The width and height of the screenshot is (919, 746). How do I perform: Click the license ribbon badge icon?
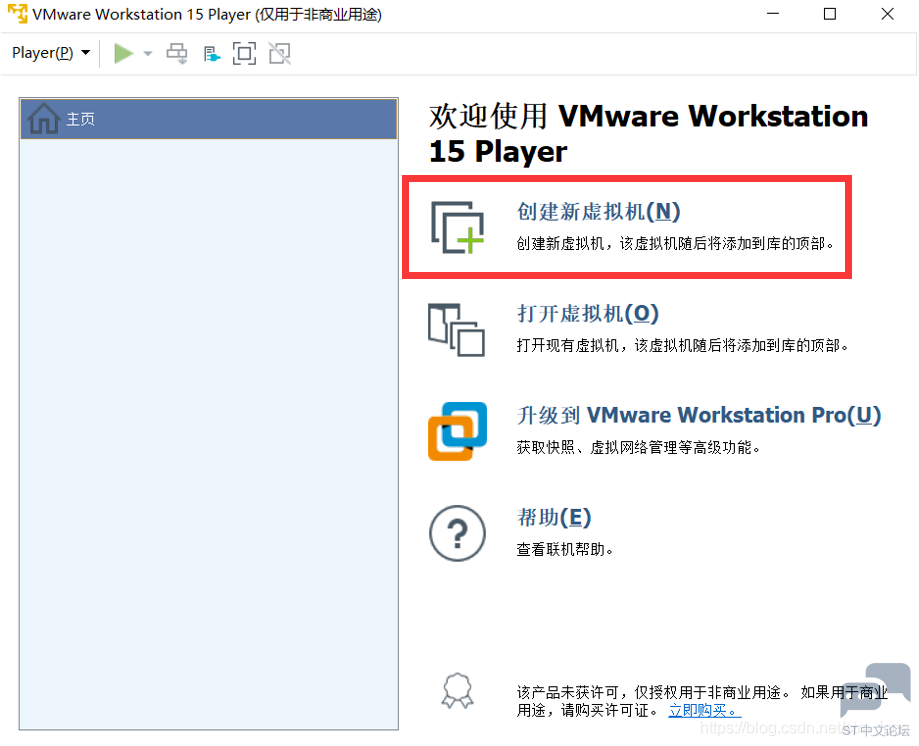tap(457, 691)
